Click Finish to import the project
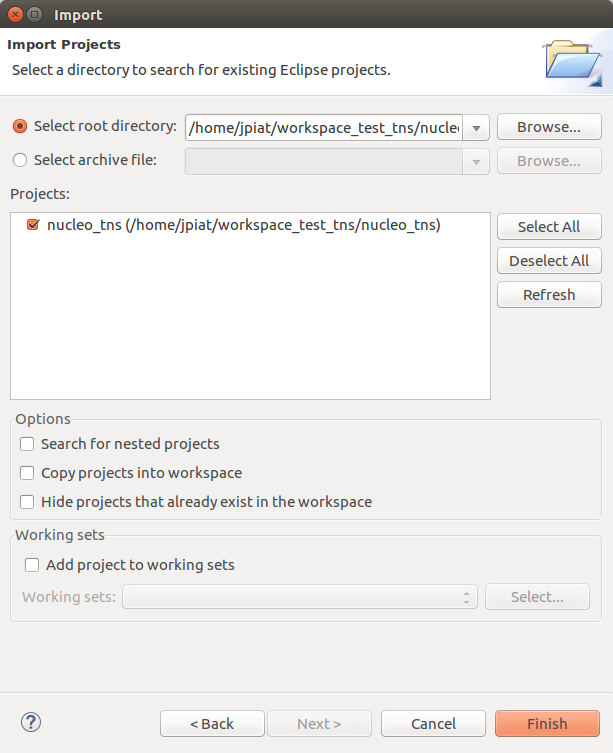613x753 pixels. [x=547, y=724]
